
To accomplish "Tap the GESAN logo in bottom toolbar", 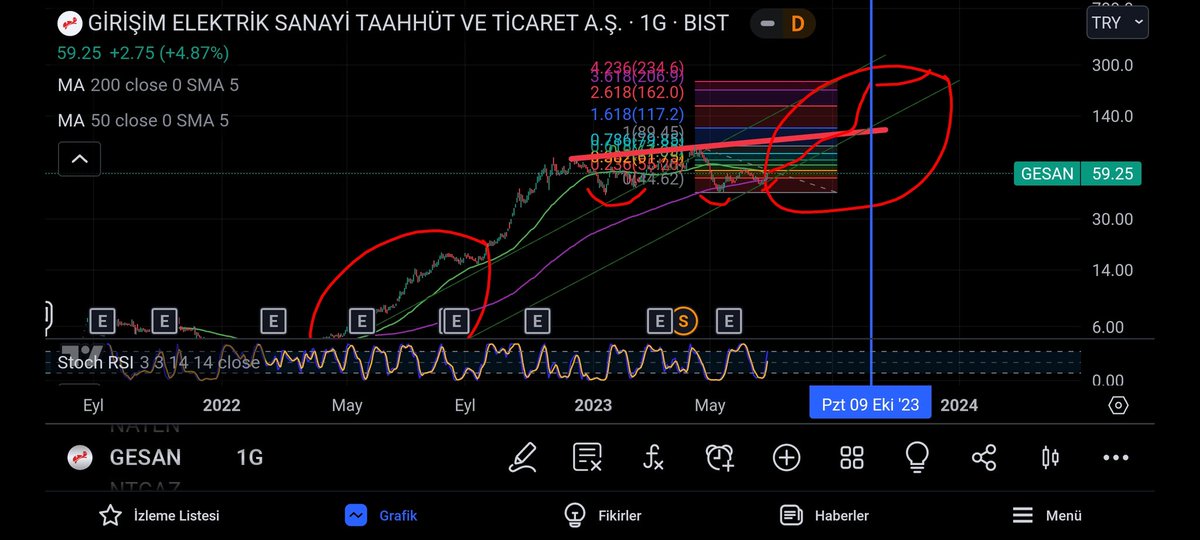I will coord(79,457).
